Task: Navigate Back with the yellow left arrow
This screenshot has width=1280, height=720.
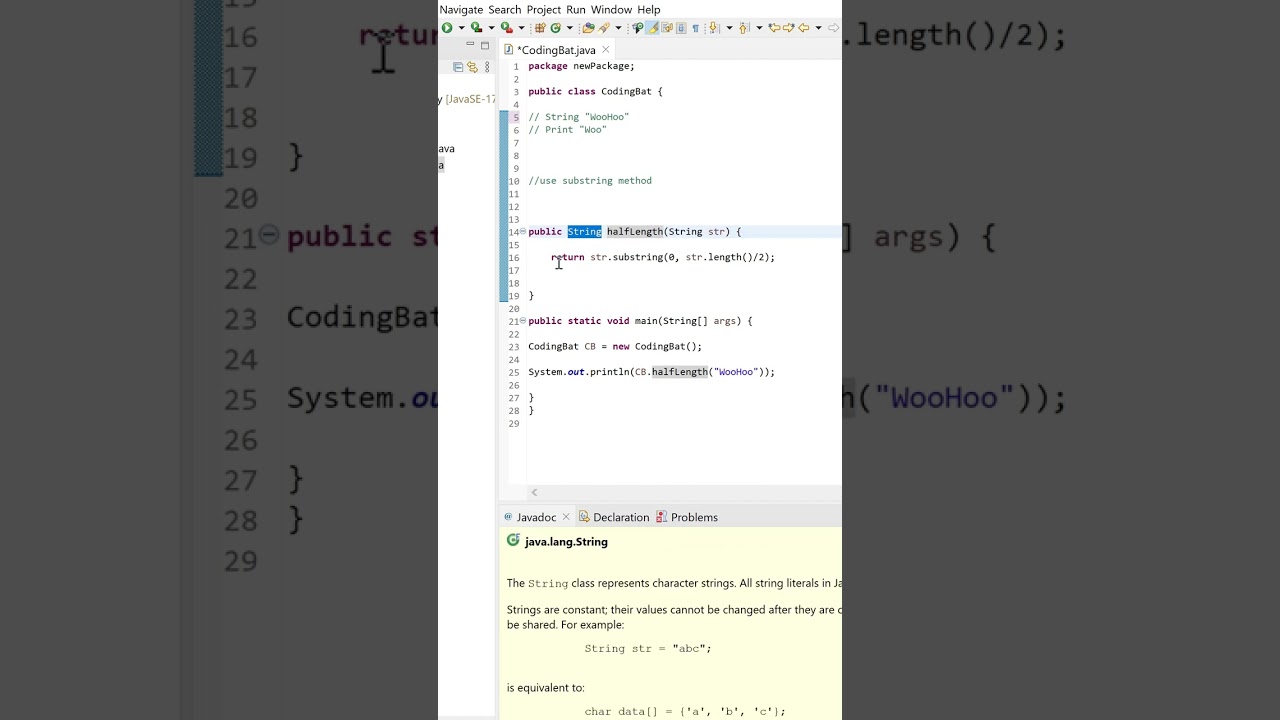Action: [x=803, y=28]
